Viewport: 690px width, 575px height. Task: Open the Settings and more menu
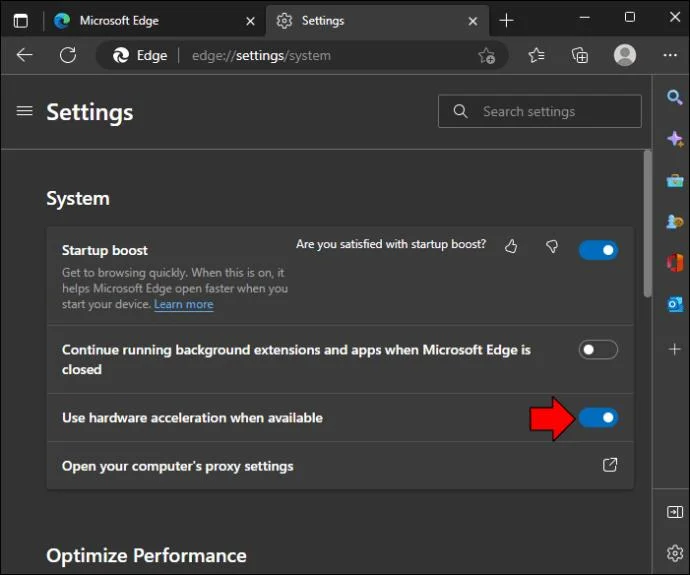(670, 55)
